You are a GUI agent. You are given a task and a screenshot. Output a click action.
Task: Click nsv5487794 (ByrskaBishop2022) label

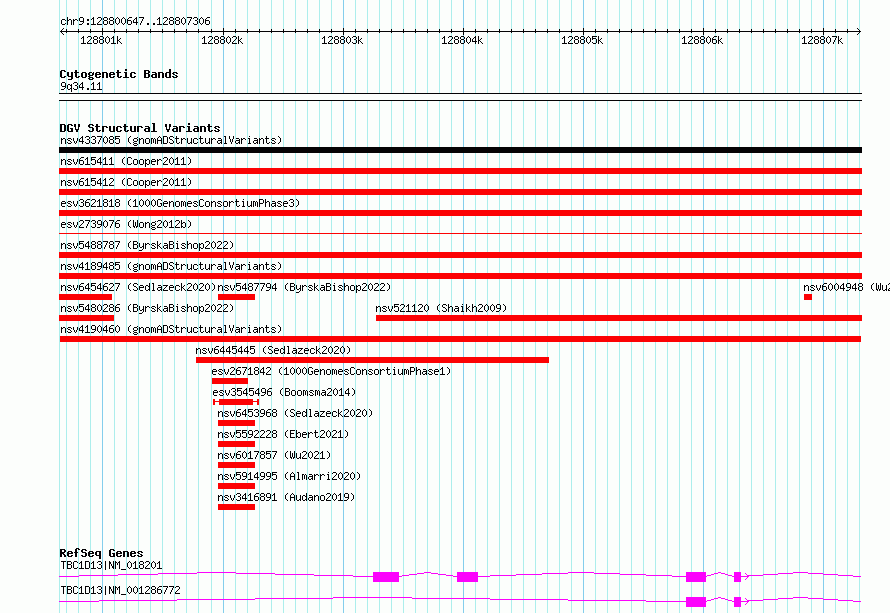pyautogui.click(x=304, y=287)
